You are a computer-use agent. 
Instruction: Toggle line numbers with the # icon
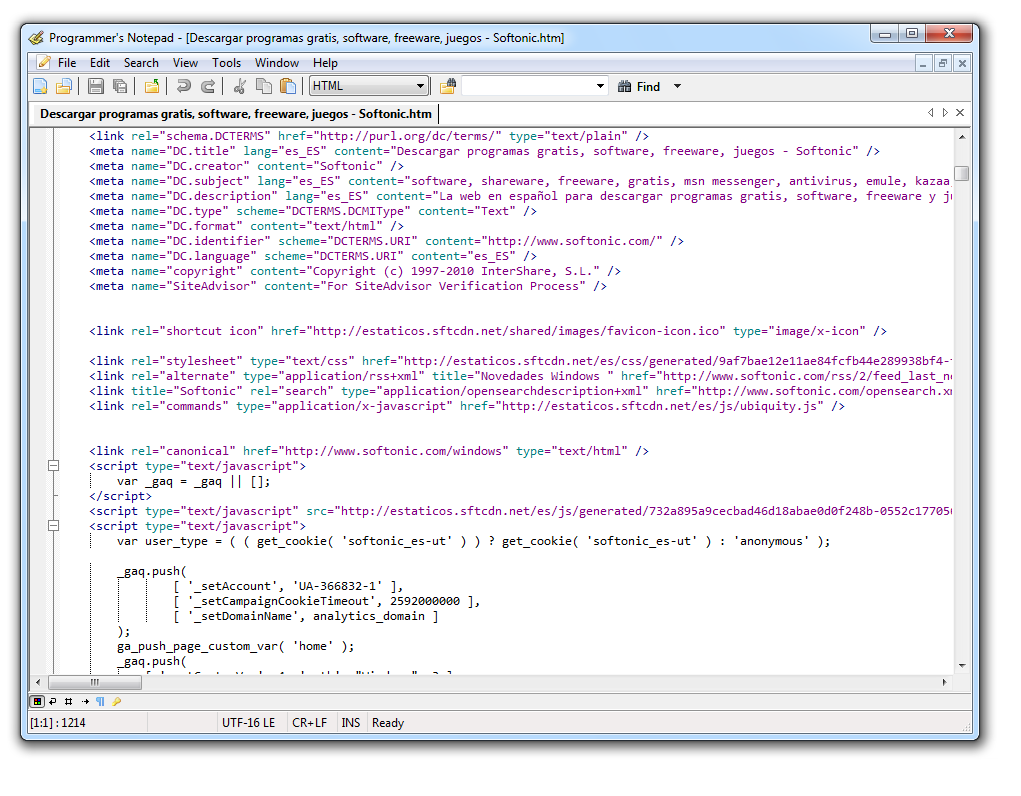point(68,701)
